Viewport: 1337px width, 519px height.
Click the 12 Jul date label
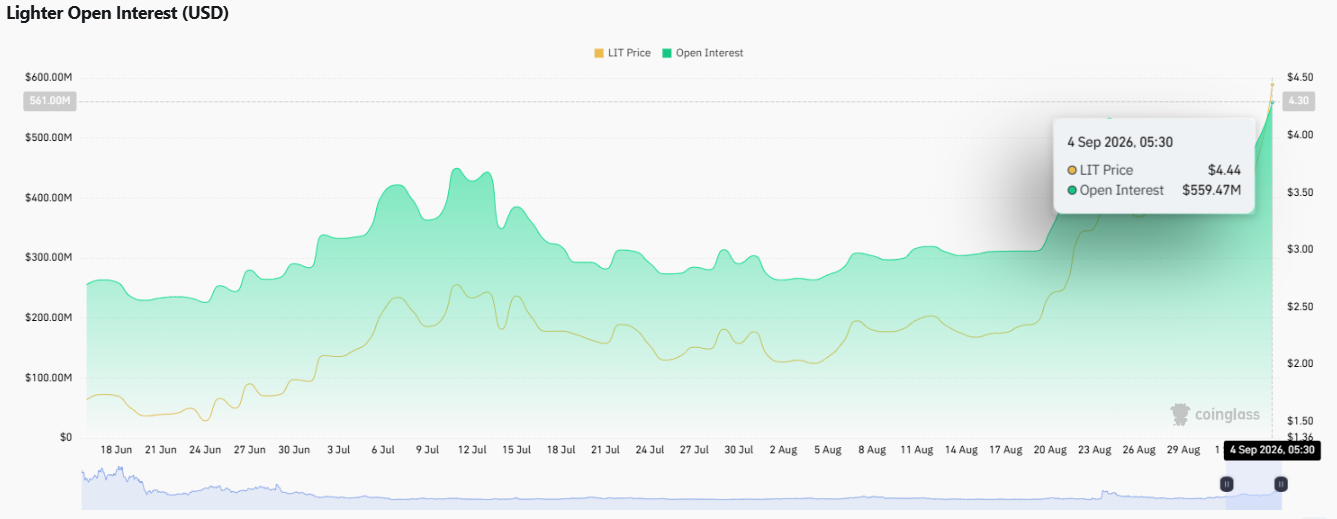(x=471, y=450)
